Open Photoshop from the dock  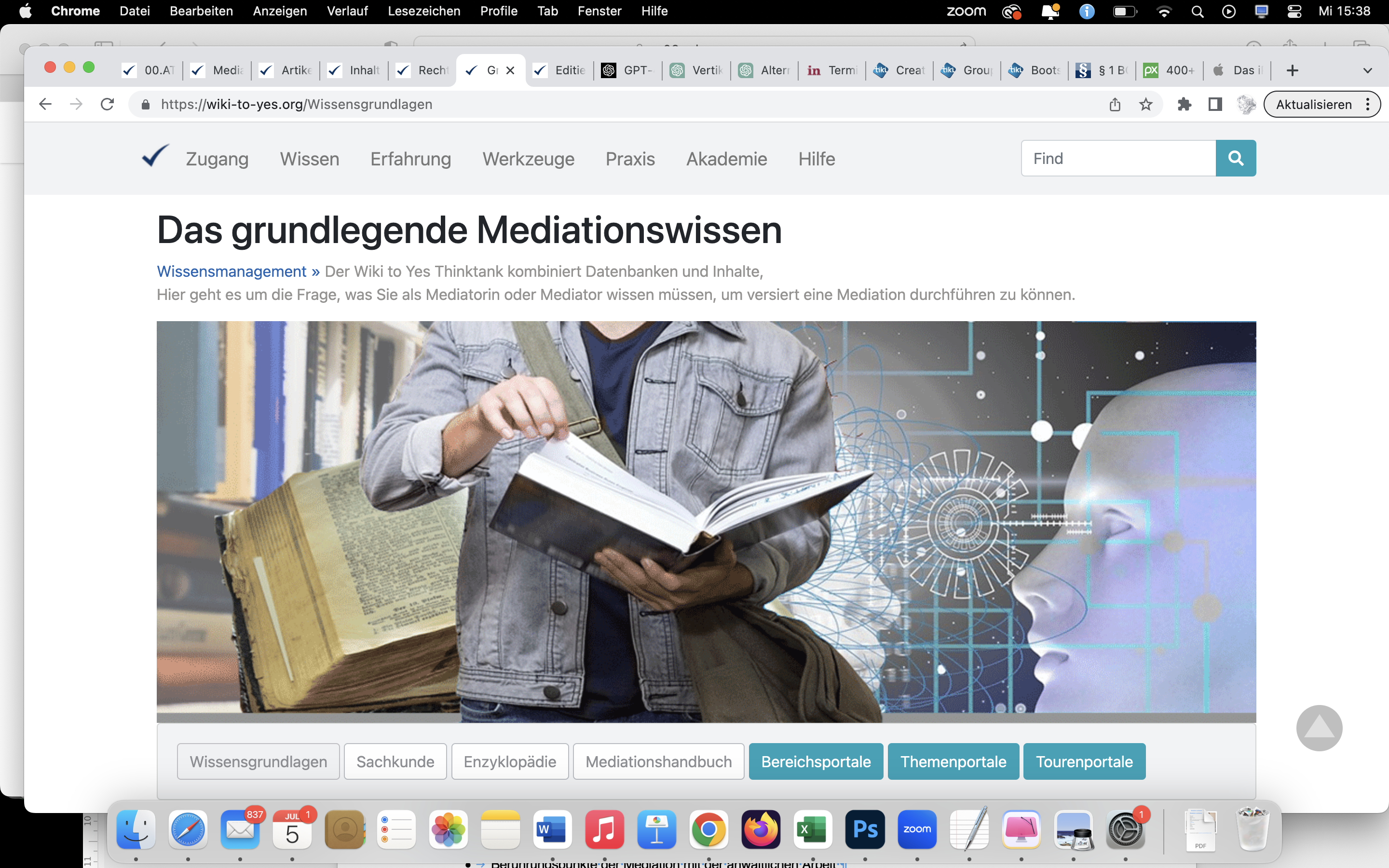[865, 829]
